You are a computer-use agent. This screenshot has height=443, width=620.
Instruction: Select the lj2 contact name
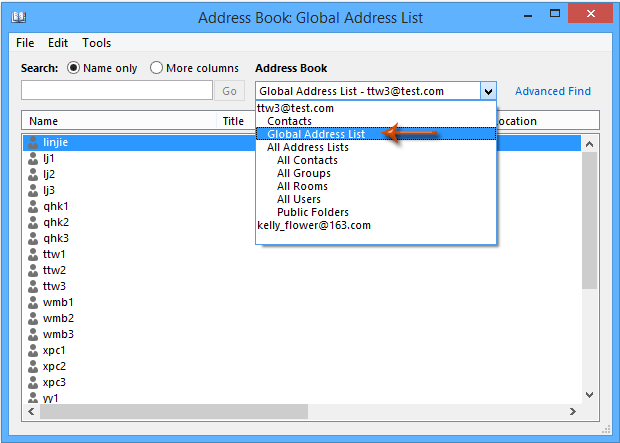pyautogui.click(x=49, y=174)
